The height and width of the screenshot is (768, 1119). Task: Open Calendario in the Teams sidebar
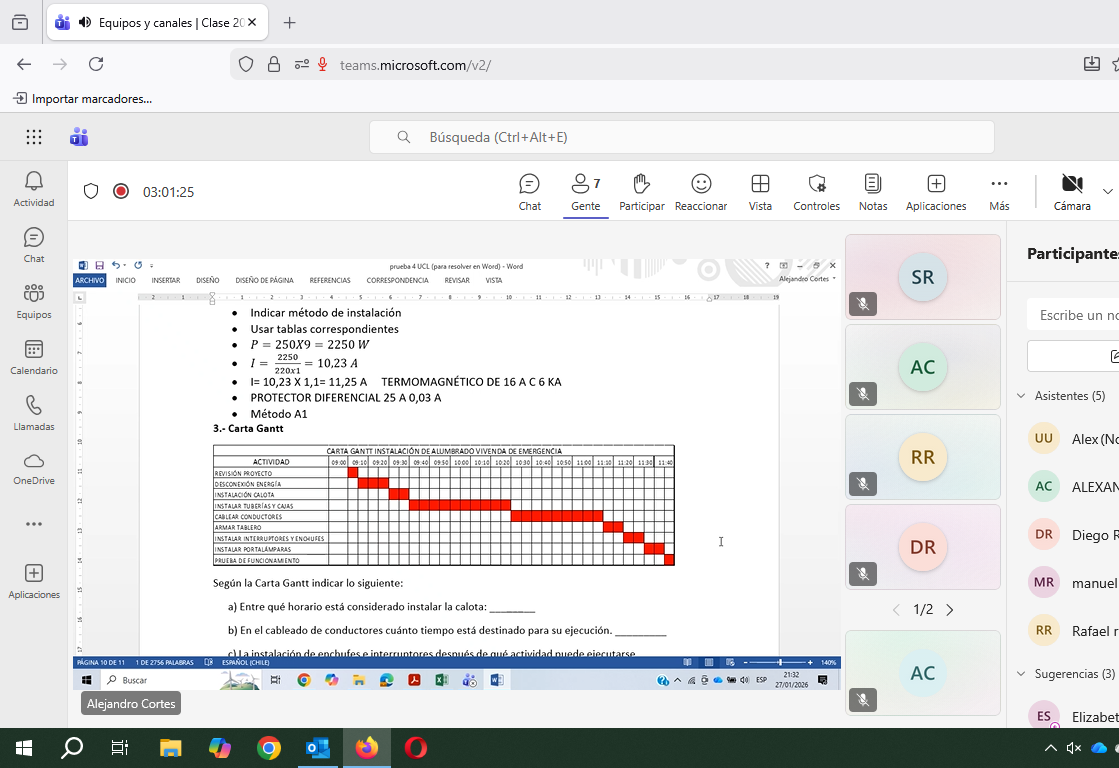pos(34,357)
